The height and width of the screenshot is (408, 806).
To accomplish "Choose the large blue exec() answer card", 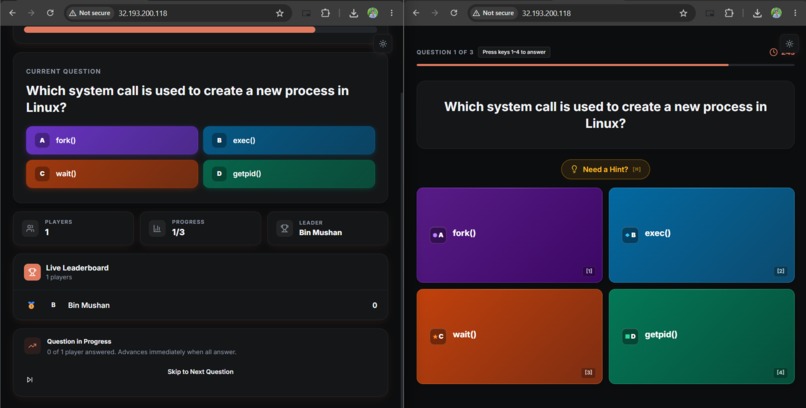I will tap(702, 235).
